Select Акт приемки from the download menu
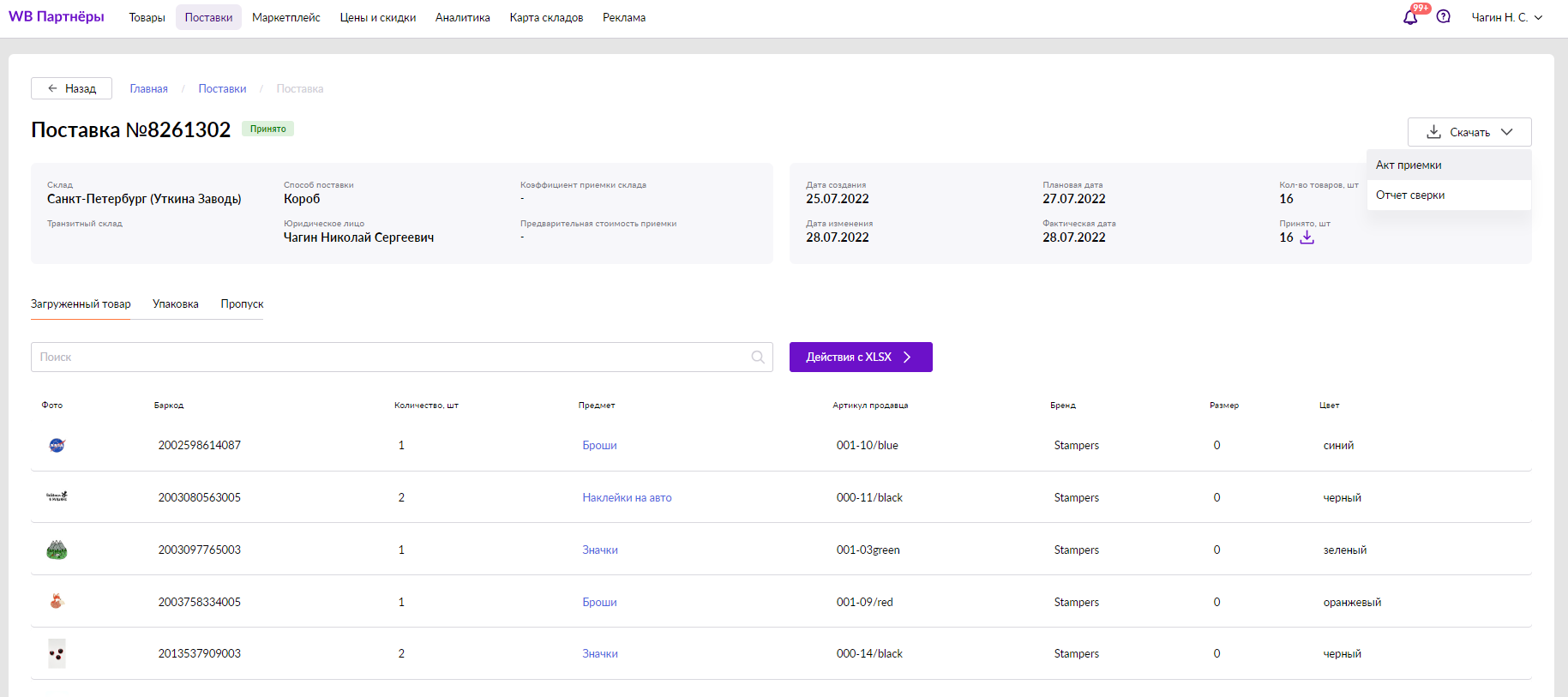 click(1409, 165)
